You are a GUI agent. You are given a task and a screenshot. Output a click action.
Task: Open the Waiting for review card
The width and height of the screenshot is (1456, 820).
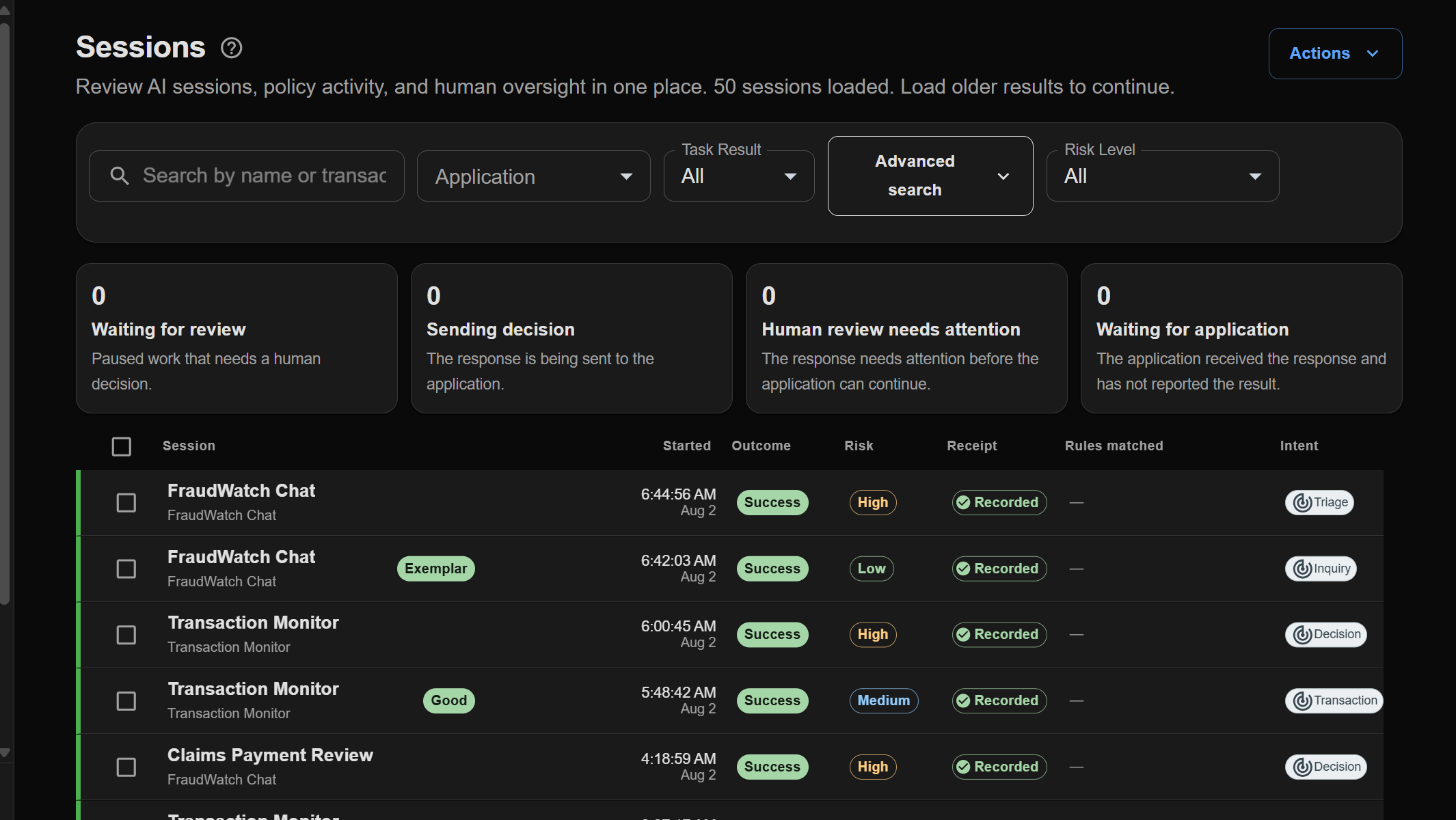click(x=237, y=338)
